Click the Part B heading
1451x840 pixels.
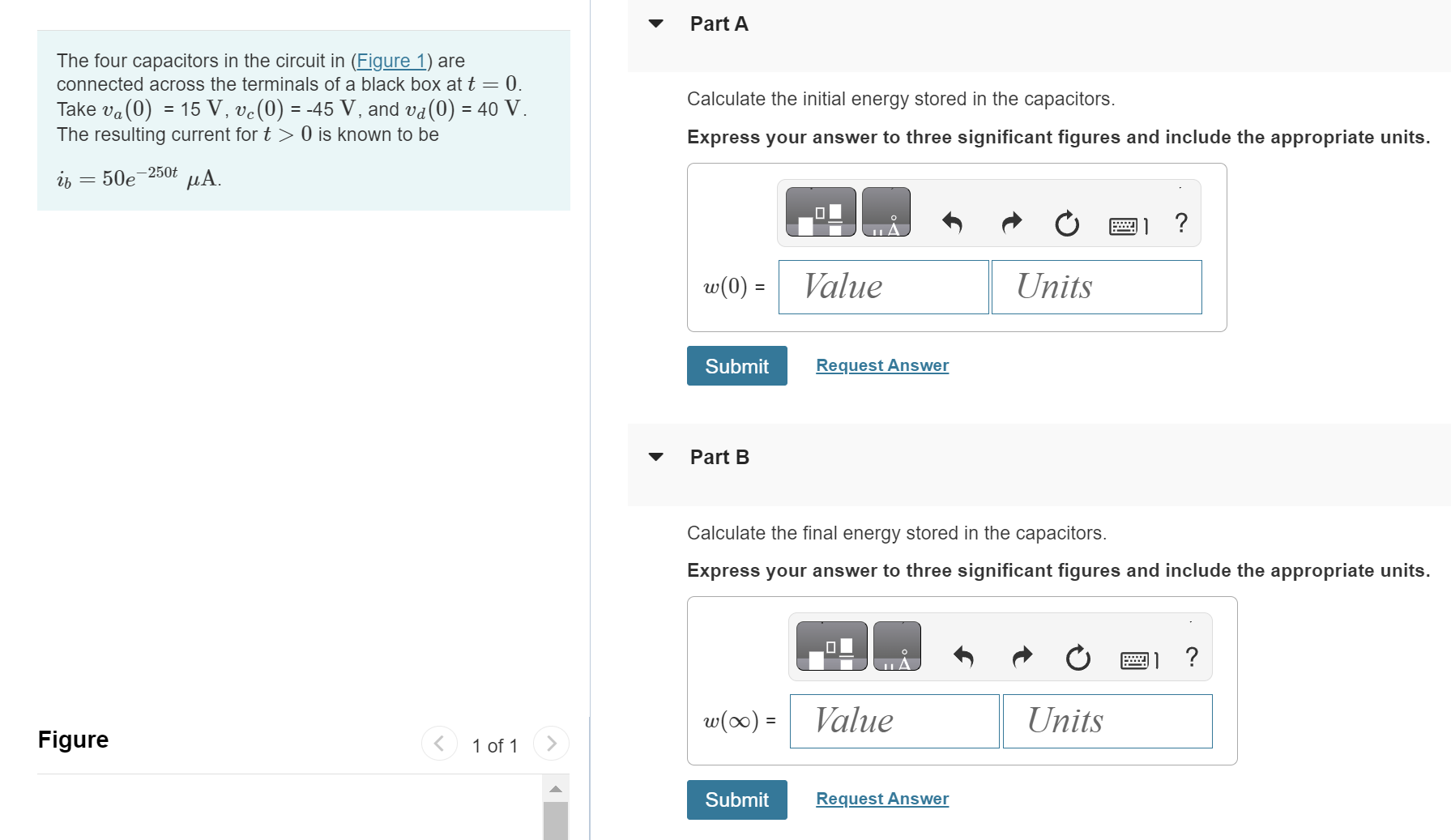click(718, 456)
